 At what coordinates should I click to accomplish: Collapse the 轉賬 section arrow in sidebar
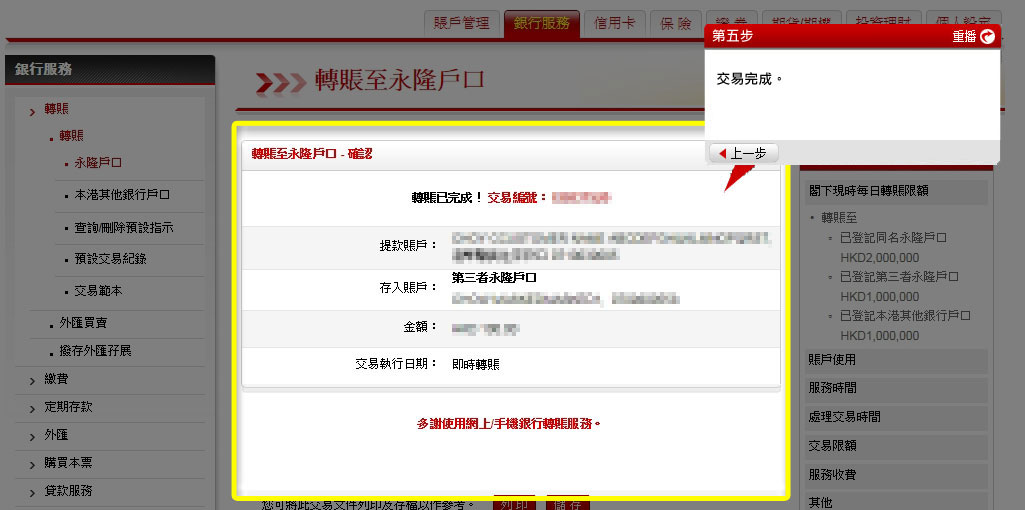coord(33,109)
